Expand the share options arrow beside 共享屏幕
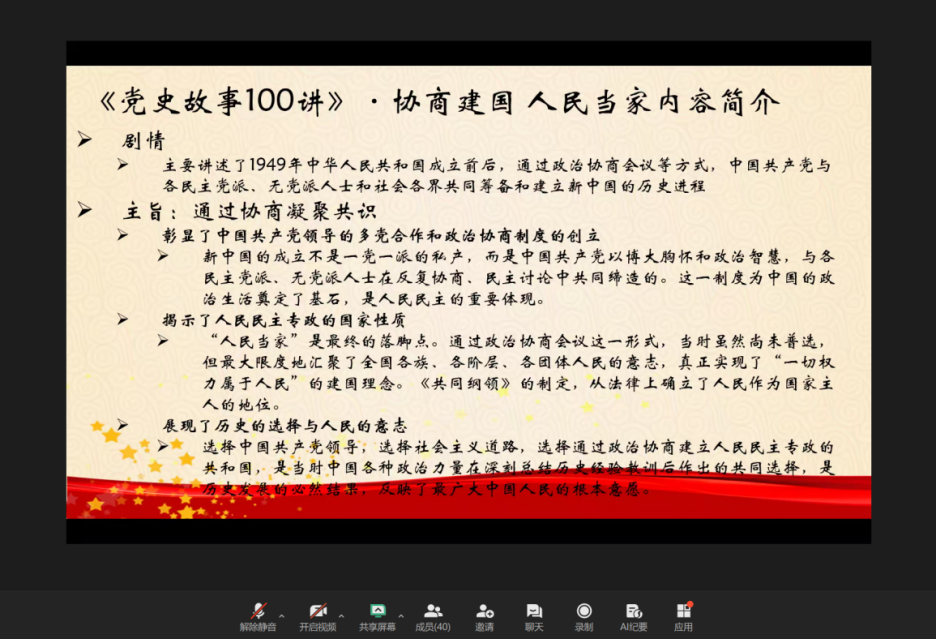The height and width of the screenshot is (639, 936). pos(401,615)
